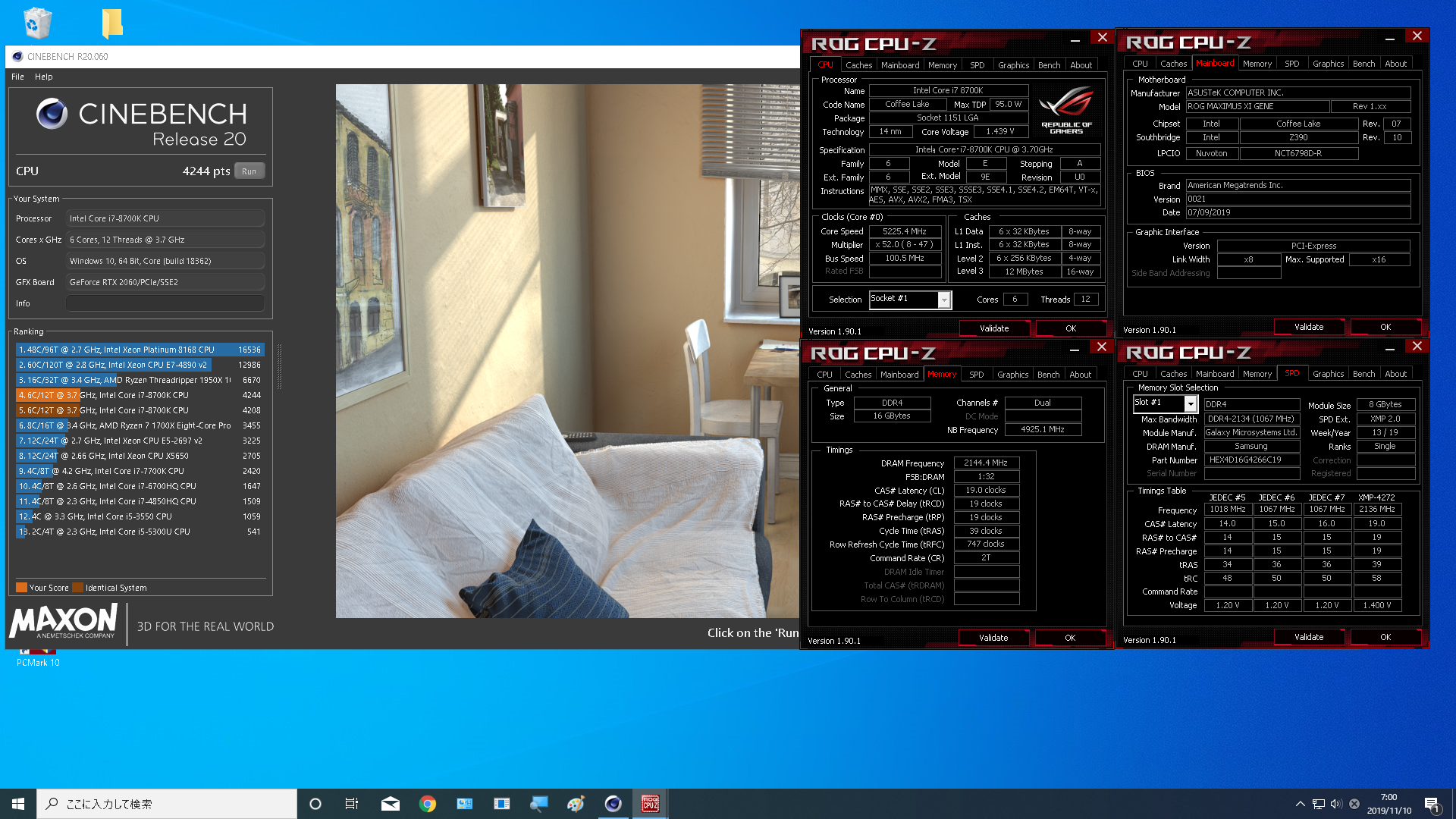Image resolution: width=1456 pixels, height=819 pixels.
Task: Open the Help menu in Cinebench
Action: (43, 77)
